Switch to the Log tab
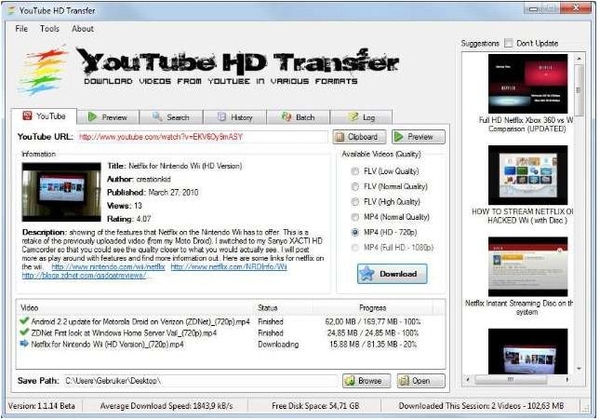This screenshot has width=600, height=420. point(361,117)
